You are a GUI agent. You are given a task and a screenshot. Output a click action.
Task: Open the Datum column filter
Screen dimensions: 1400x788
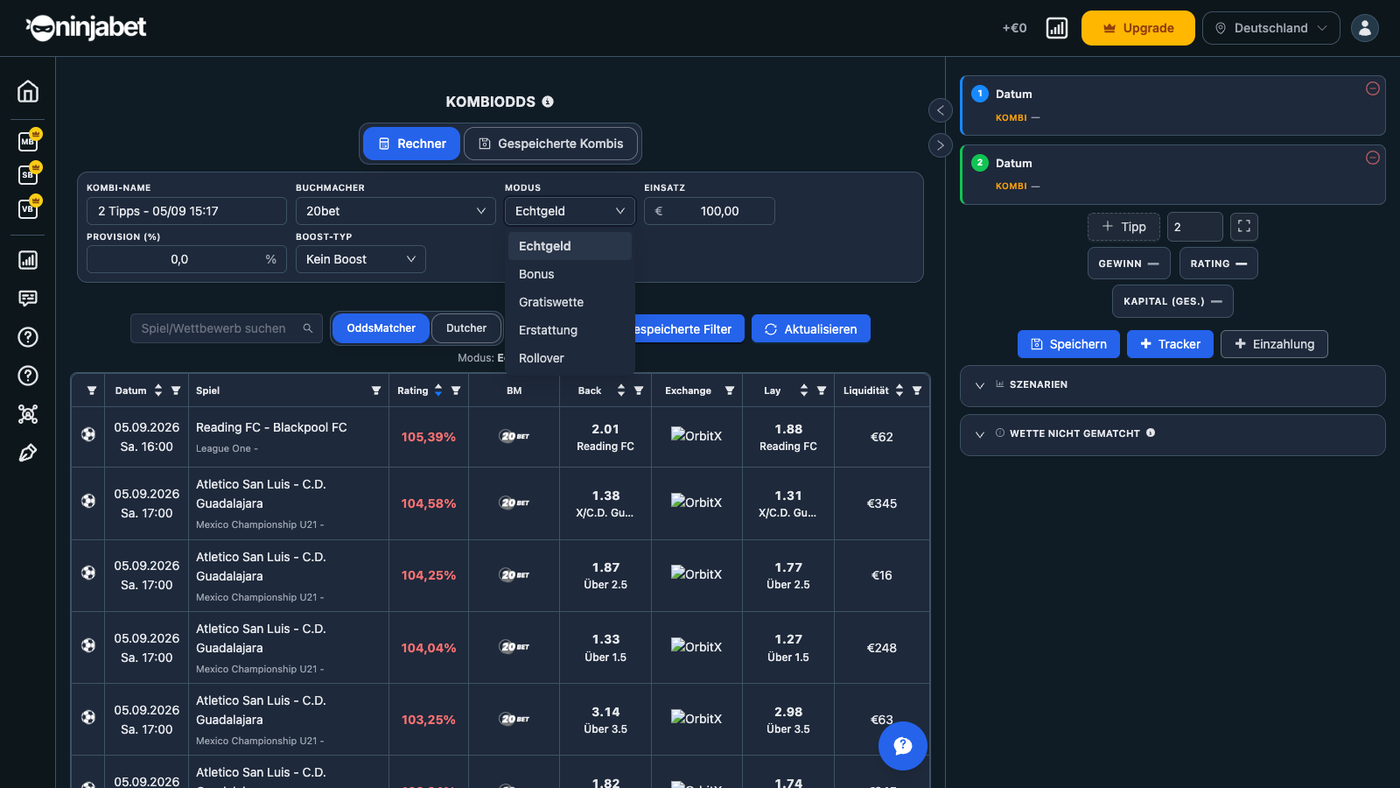click(176, 391)
